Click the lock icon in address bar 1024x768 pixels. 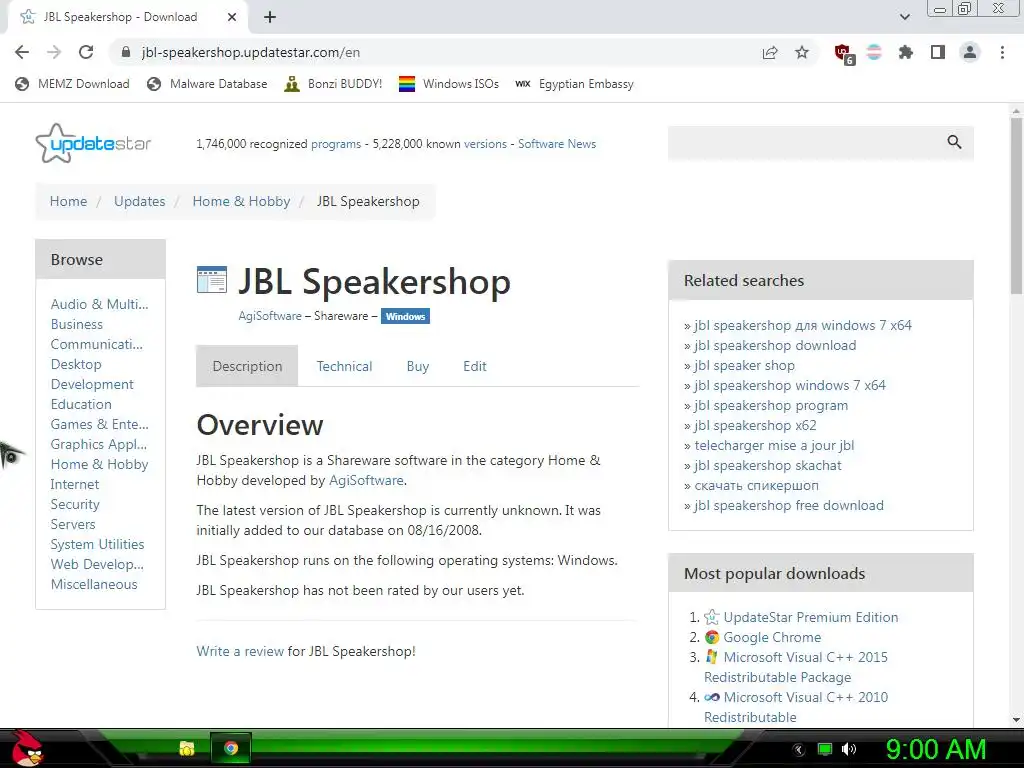(126, 52)
